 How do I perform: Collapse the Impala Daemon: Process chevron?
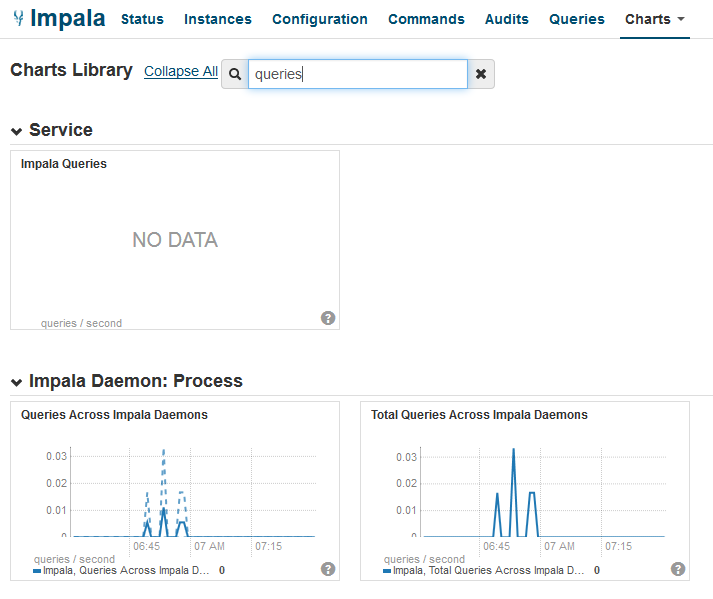pos(16,383)
